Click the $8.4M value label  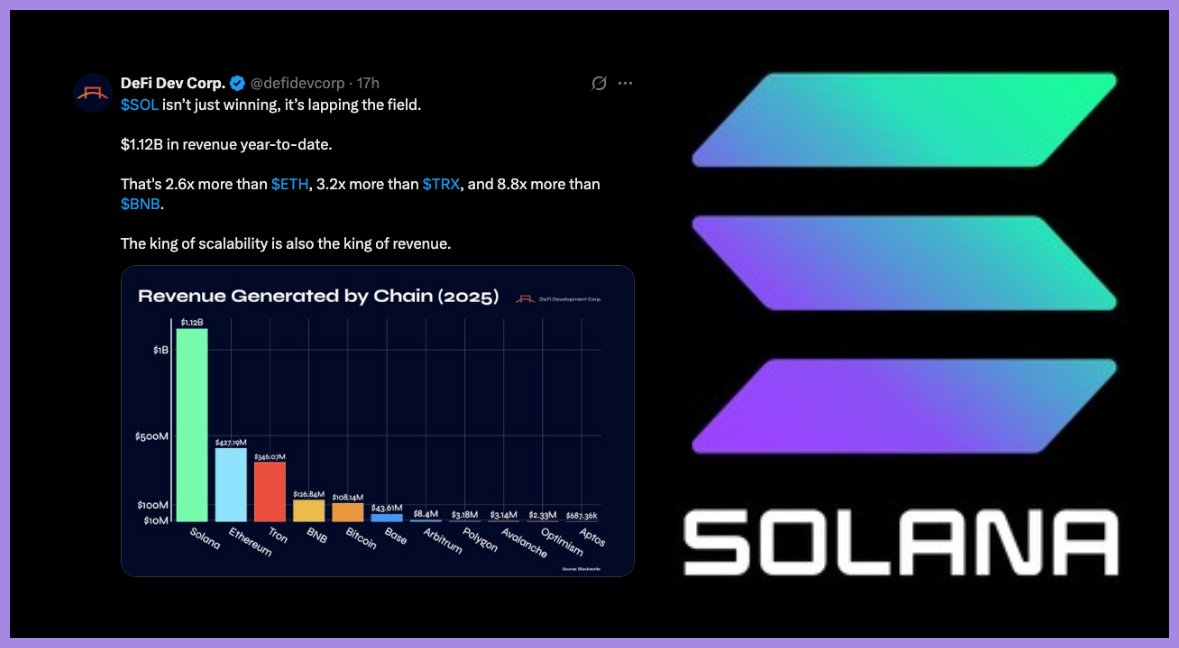(x=426, y=514)
